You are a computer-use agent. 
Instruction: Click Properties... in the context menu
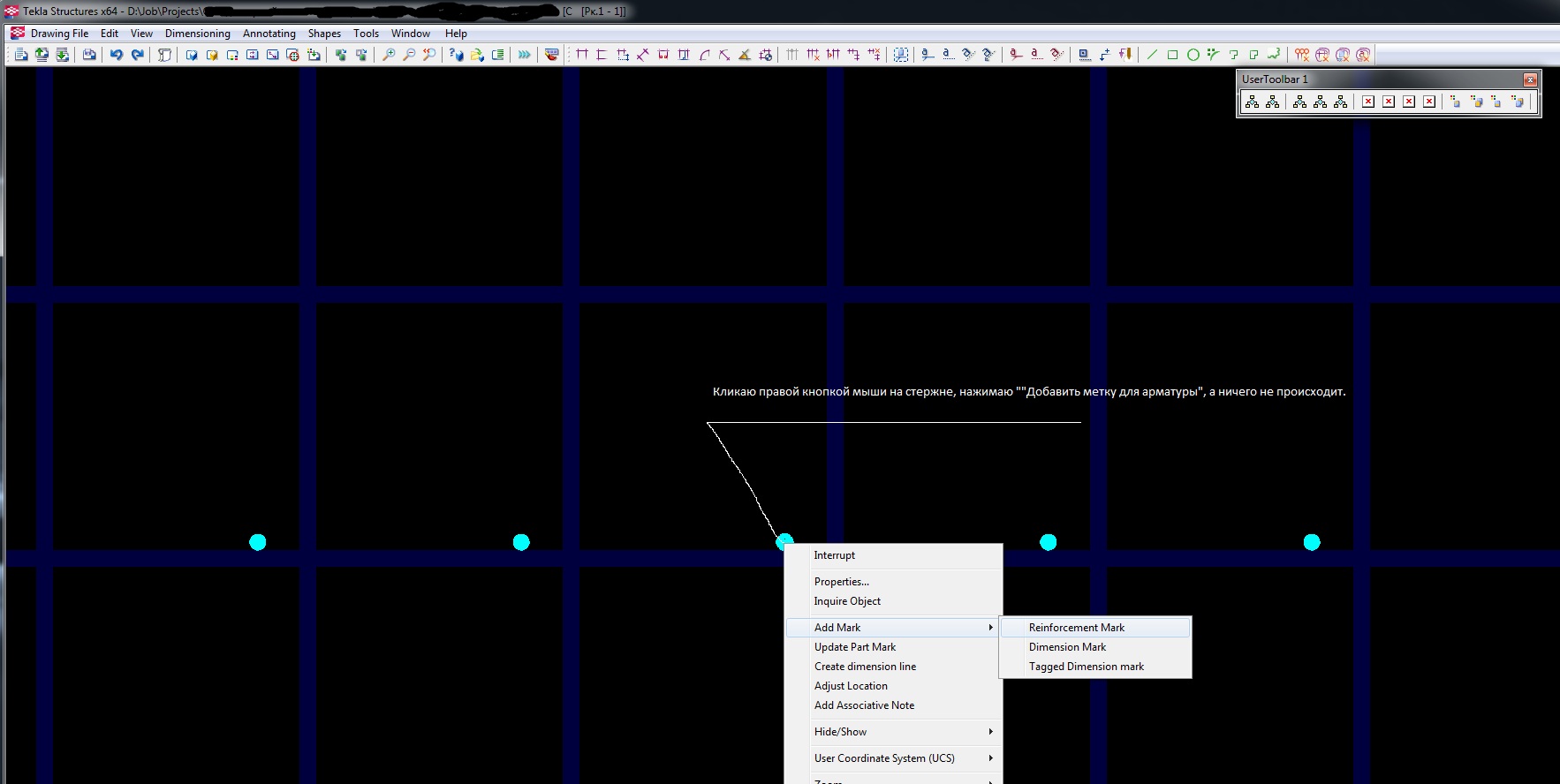[841, 582]
